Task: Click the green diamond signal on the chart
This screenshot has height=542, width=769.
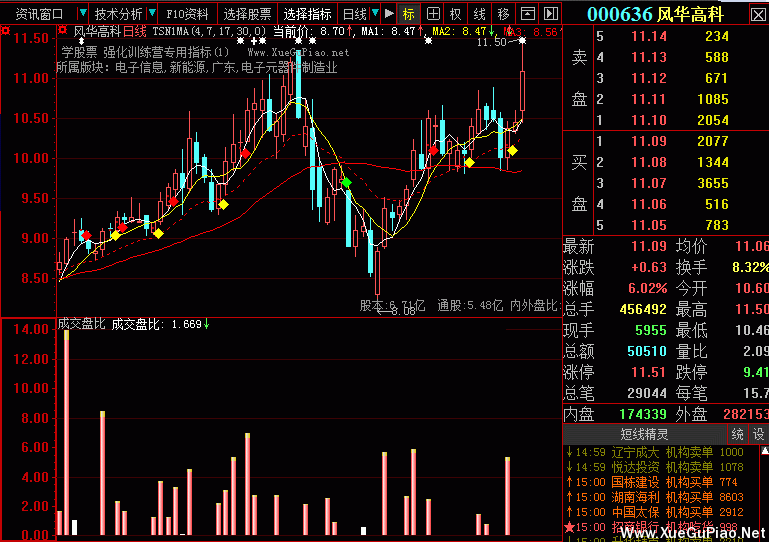Action: point(347,183)
